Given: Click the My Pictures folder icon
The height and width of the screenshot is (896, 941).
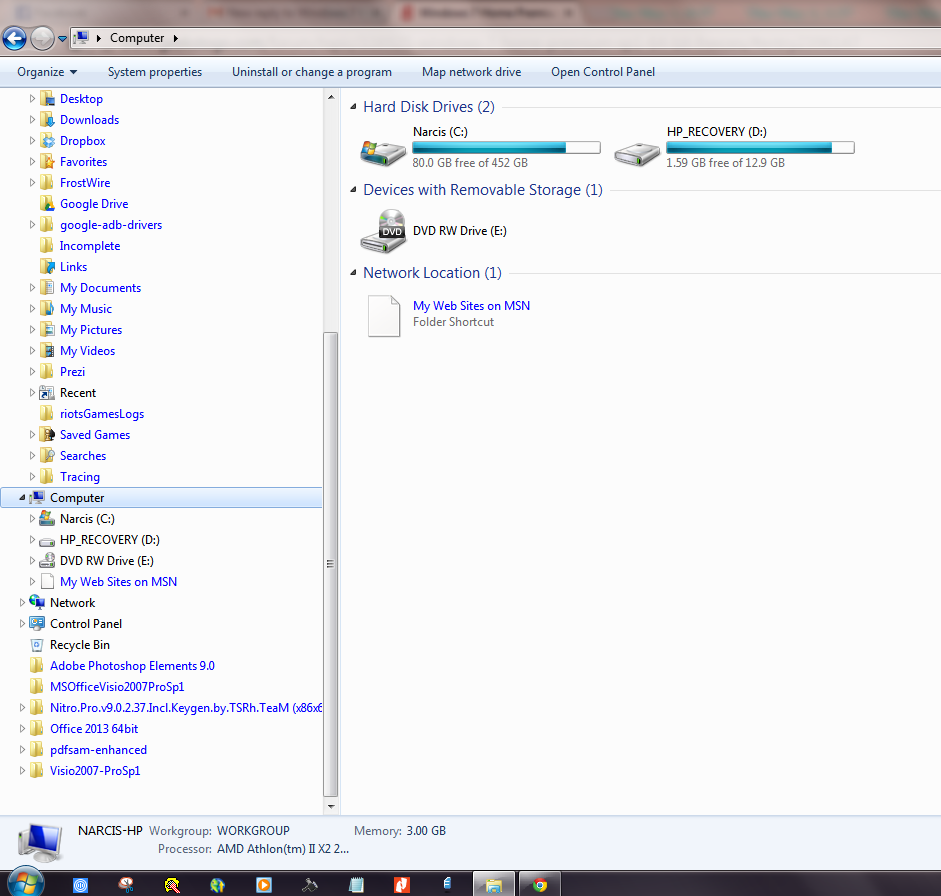Looking at the screenshot, I should tap(48, 330).
